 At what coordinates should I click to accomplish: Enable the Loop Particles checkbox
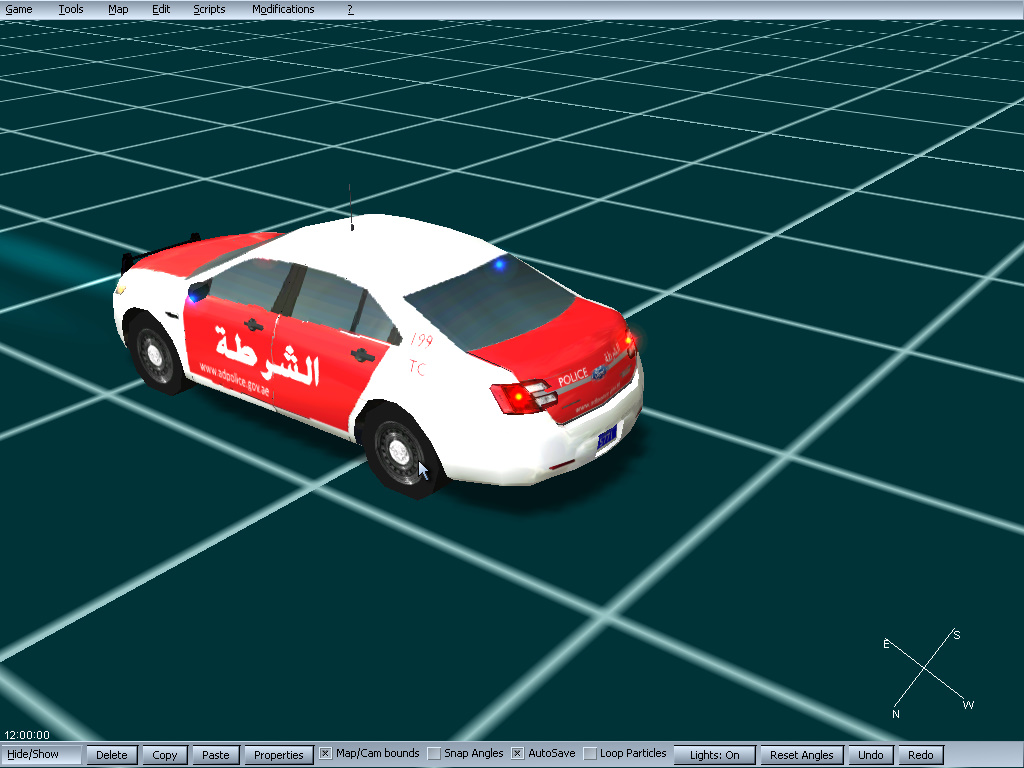[590, 754]
